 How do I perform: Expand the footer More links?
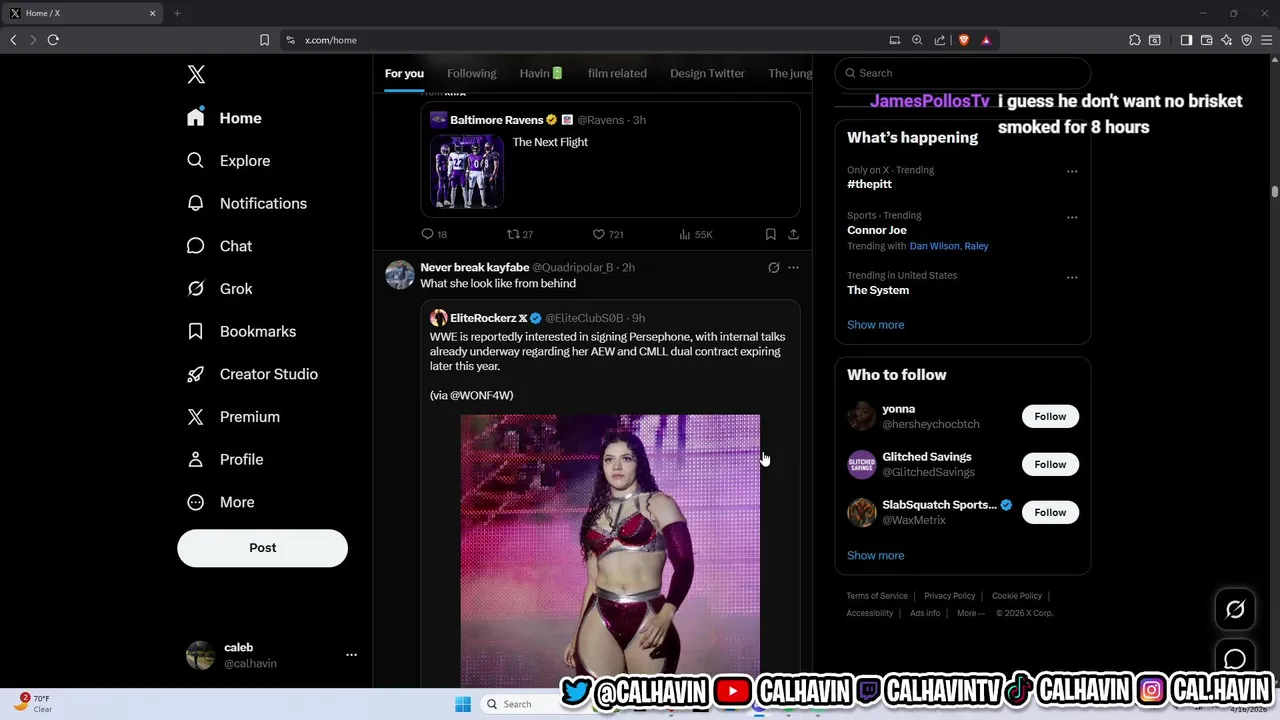[970, 613]
